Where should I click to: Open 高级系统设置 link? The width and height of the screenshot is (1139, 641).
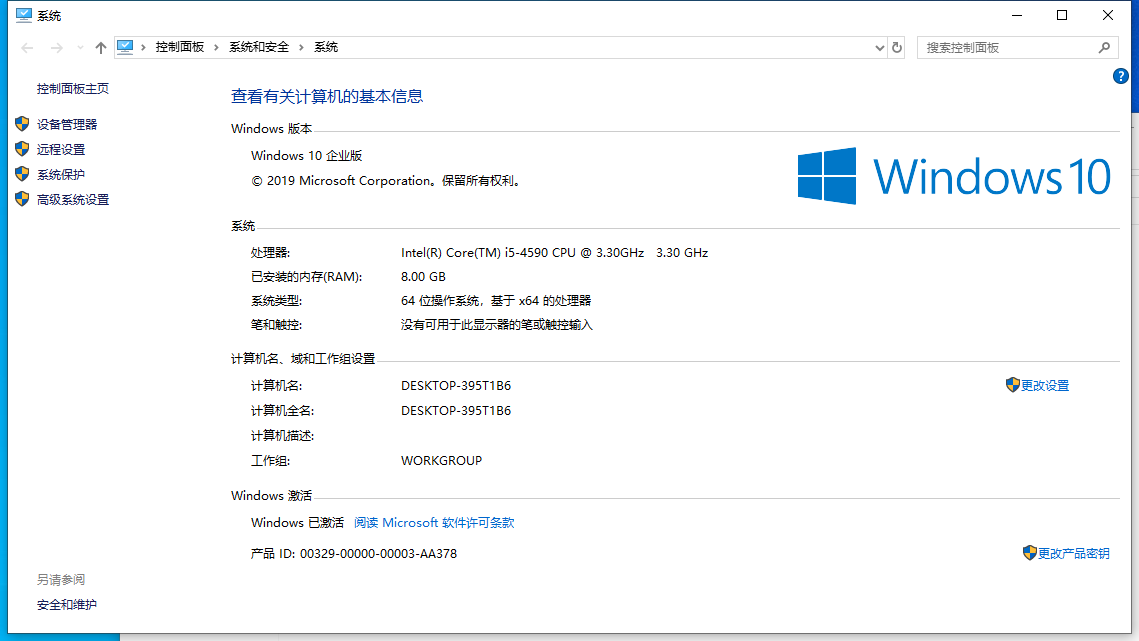73,200
